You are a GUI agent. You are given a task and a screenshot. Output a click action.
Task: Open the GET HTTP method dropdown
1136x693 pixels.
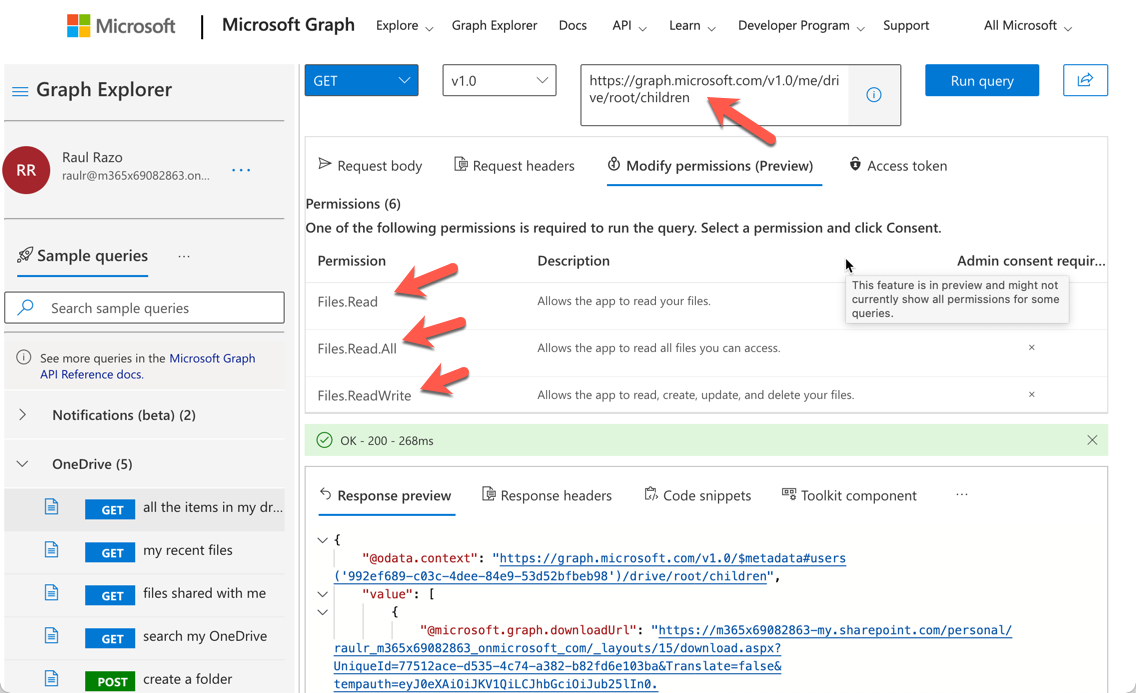click(x=361, y=80)
